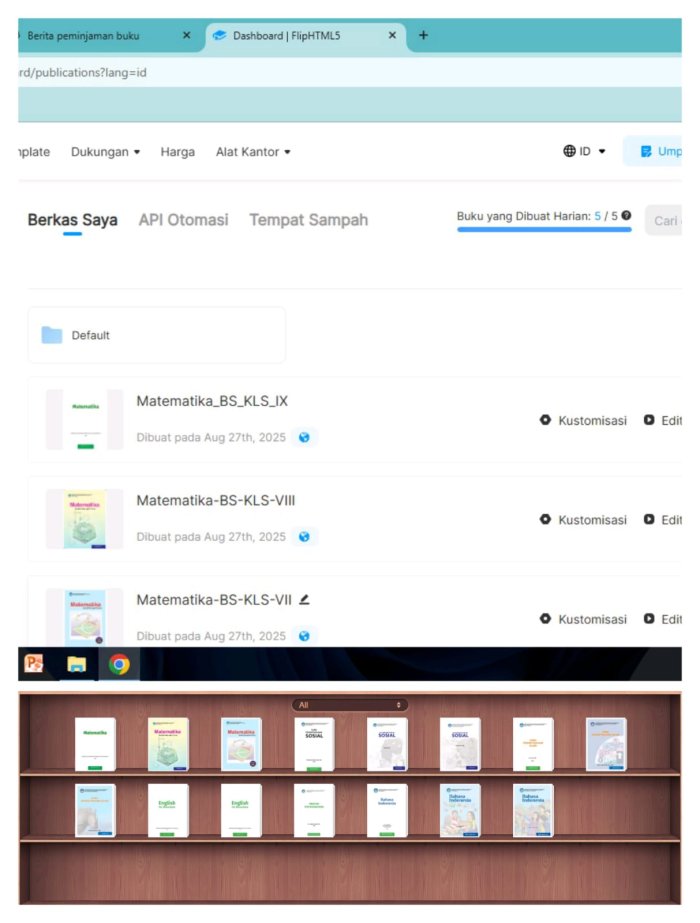Open the white-cover Bahasa Indonesia book
Image resolution: width=700 pixels, height=923 pixels.
pyautogui.click(x=387, y=810)
